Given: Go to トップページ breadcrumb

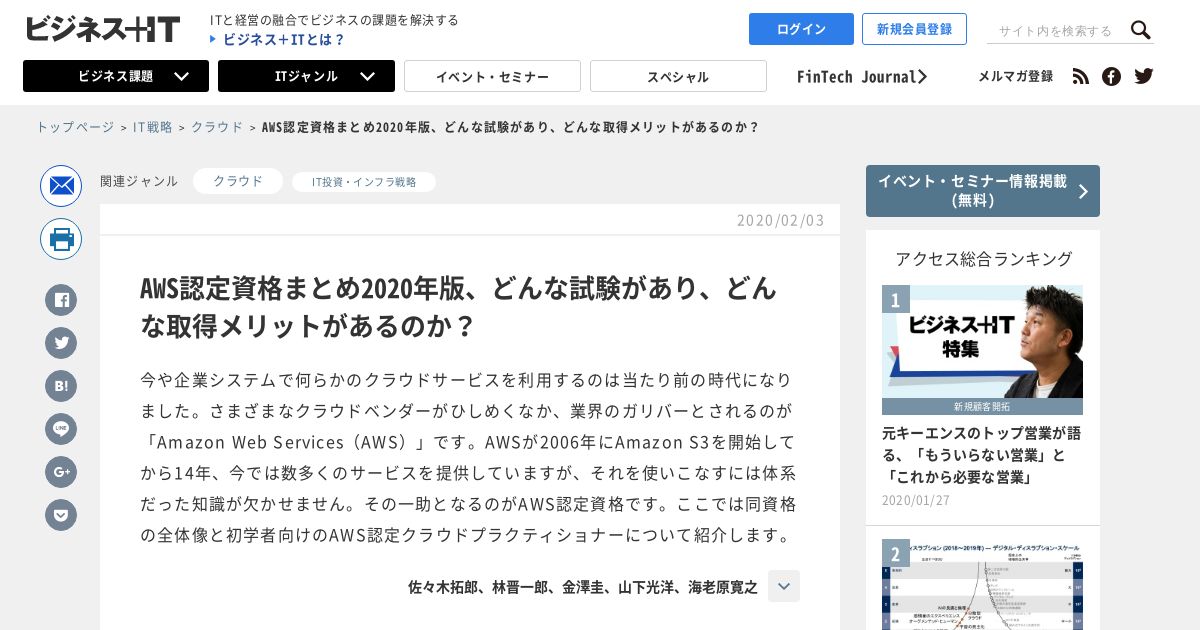Looking at the screenshot, I should [75, 127].
